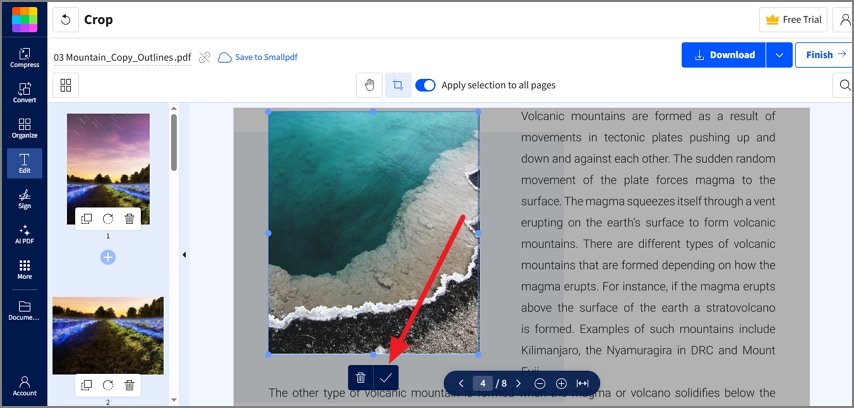Open the Sign tool in sidebar
The width and height of the screenshot is (854, 408).
tap(25, 199)
